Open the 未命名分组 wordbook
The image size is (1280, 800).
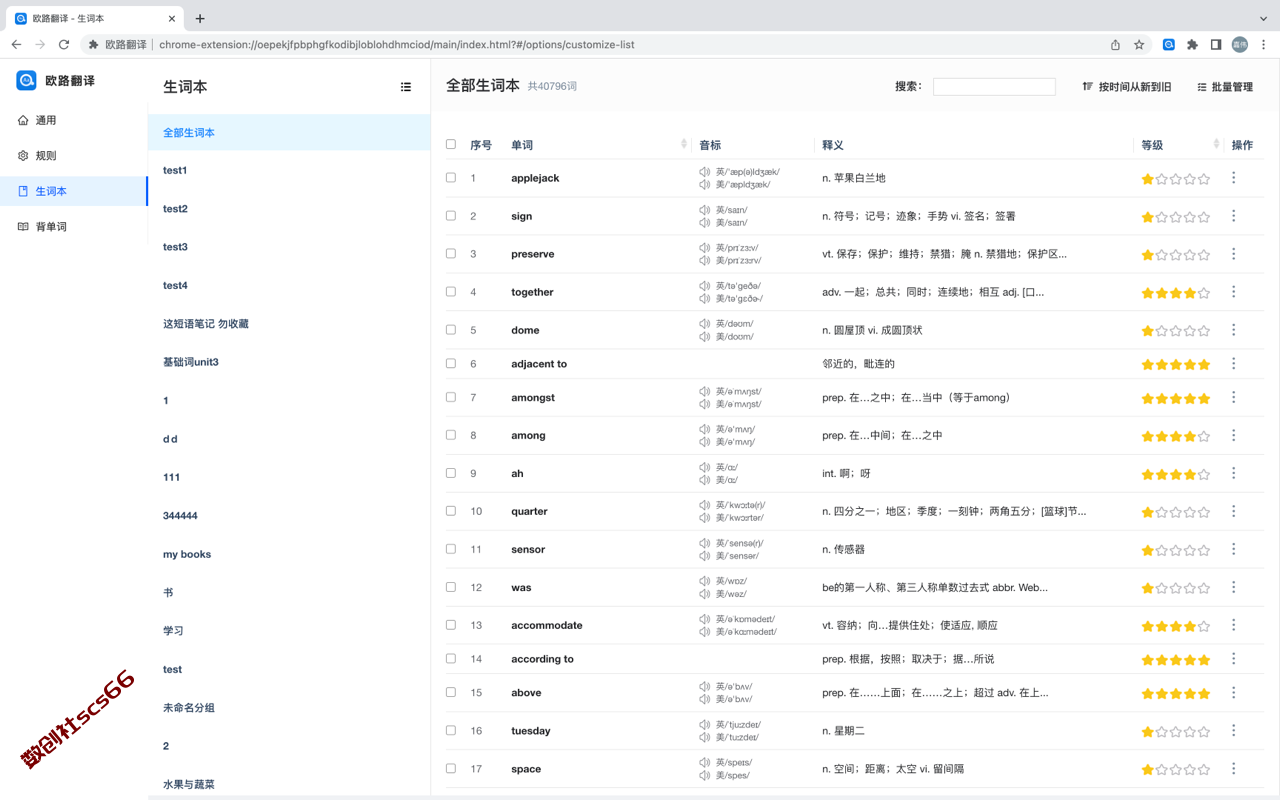pos(289,708)
